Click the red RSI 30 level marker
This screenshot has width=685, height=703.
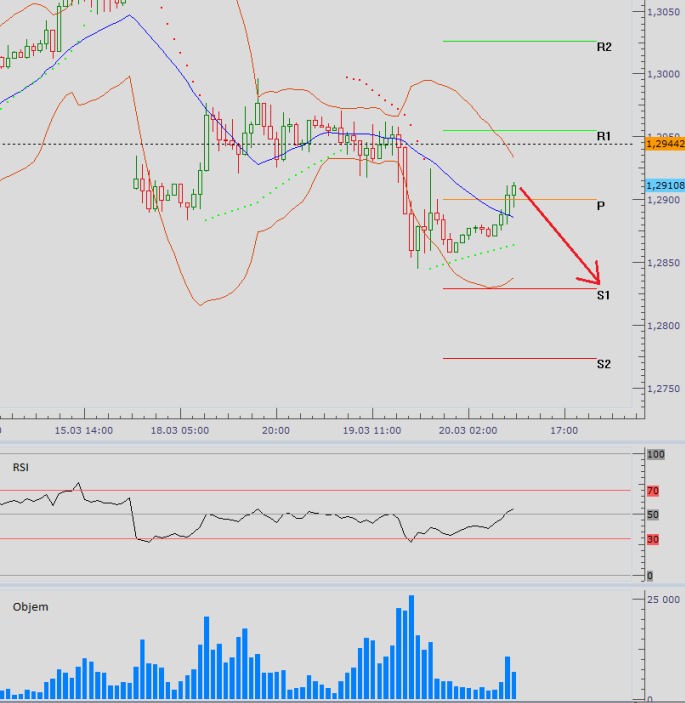tap(653, 539)
